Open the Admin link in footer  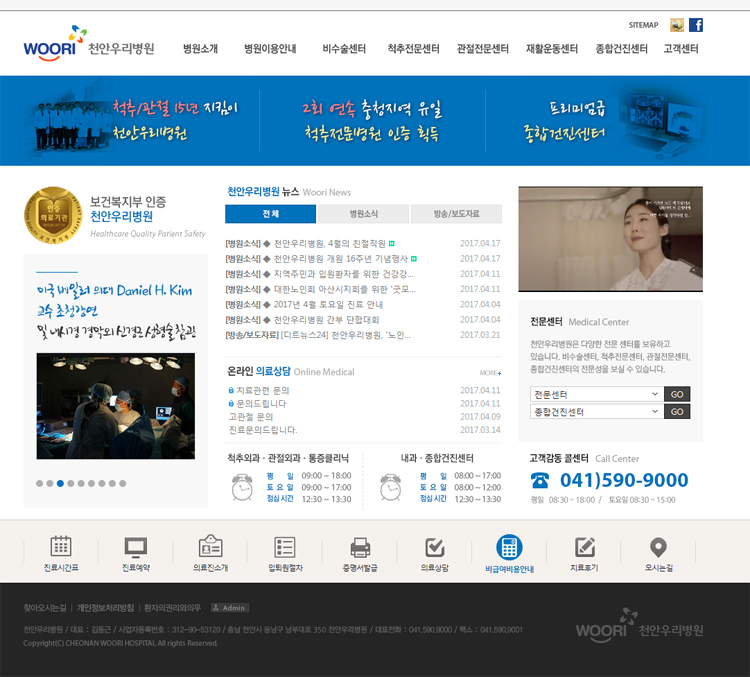pos(230,608)
